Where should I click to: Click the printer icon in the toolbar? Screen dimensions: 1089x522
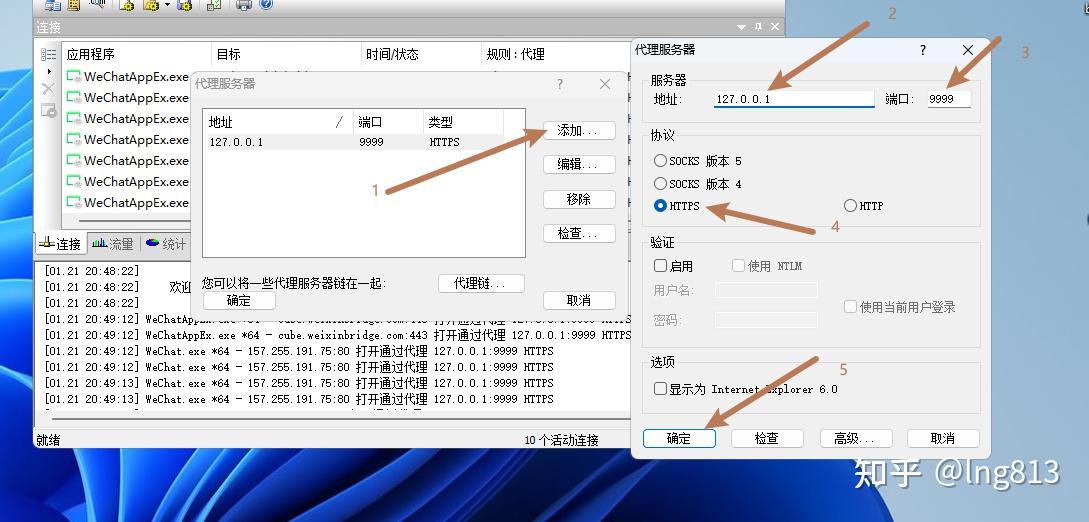pyautogui.click(x=243, y=5)
